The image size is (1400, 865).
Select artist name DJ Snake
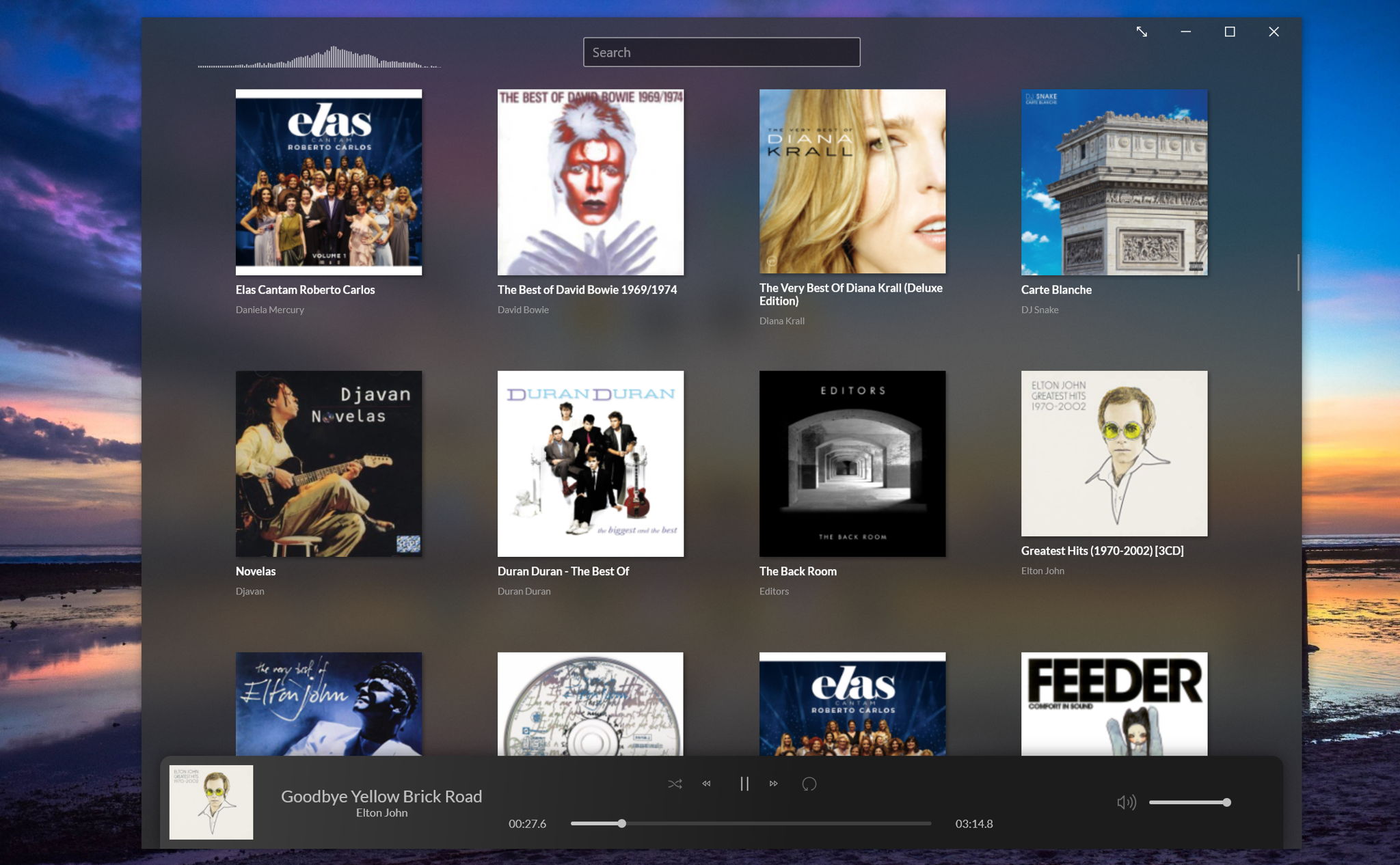(1040, 310)
